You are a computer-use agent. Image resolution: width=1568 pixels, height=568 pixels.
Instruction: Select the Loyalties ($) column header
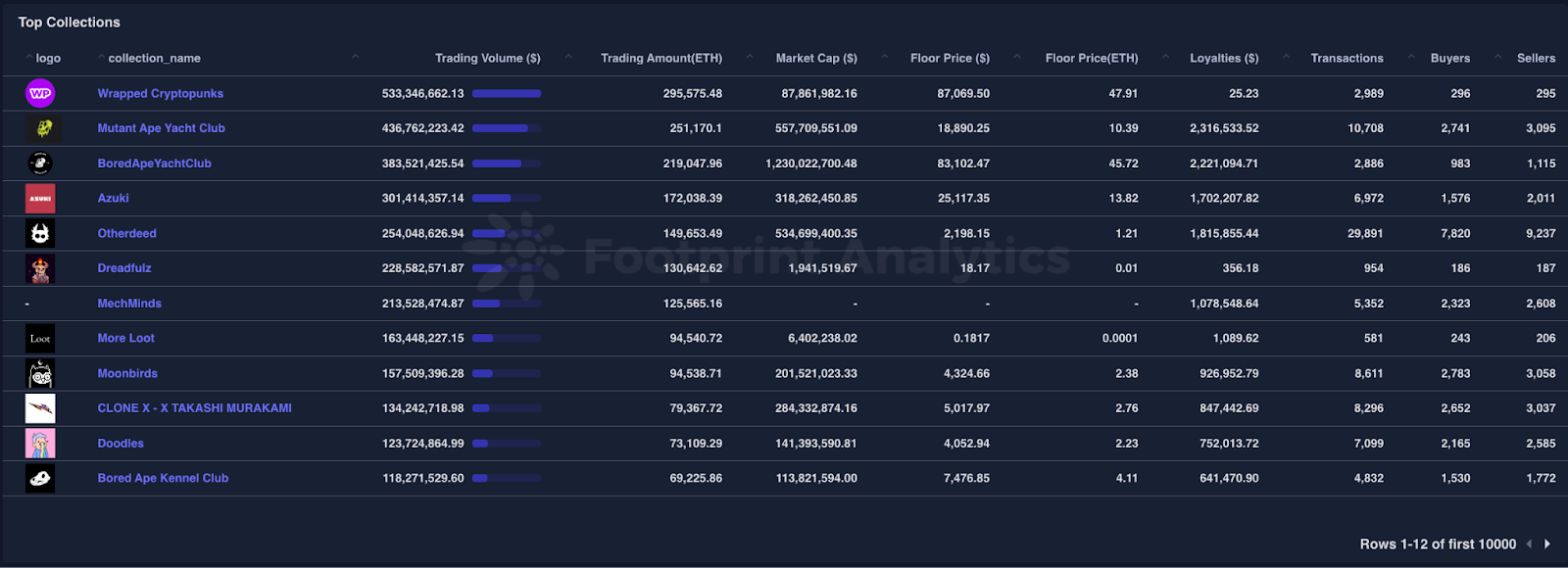tap(1223, 58)
